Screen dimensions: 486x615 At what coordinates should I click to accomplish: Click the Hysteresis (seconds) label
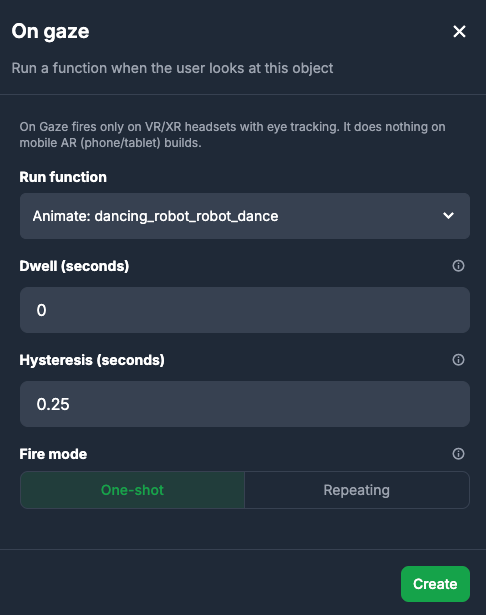coord(92,360)
